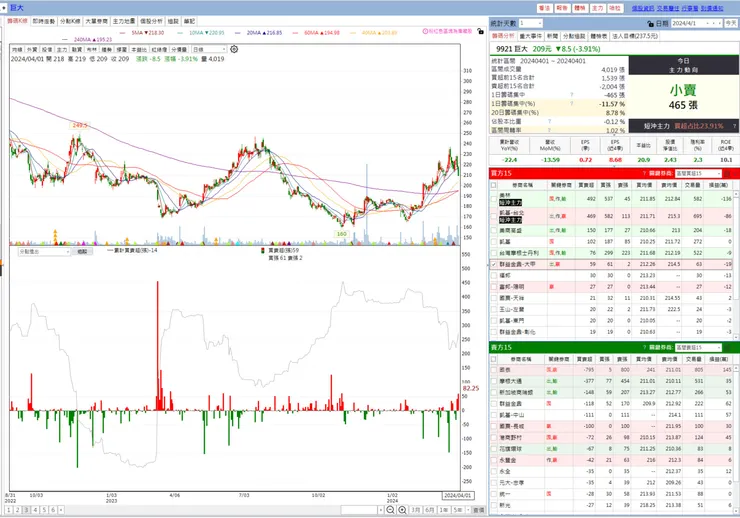The height and width of the screenshot is (518, 740).
Task: Select the 投信 chart toolbar button
Action: (47, 49)
